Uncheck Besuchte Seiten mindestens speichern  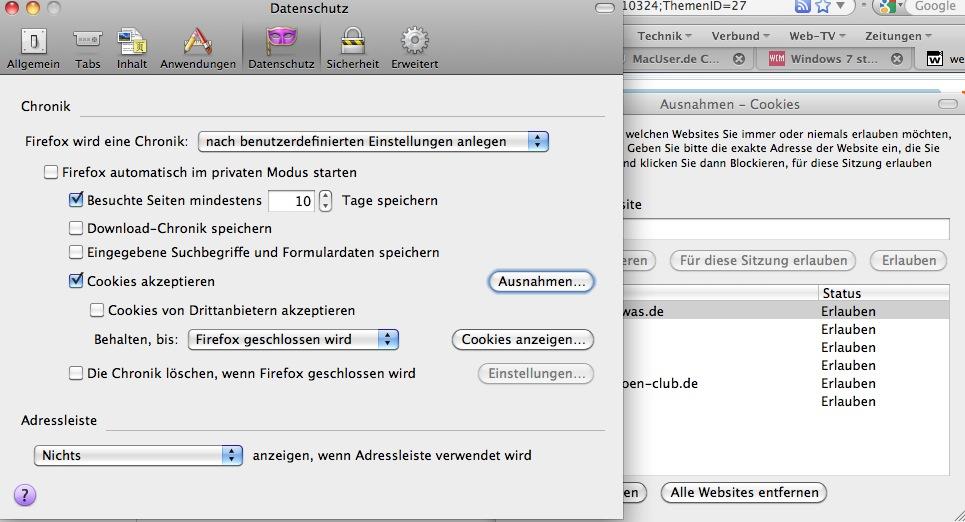pos(76,199)
